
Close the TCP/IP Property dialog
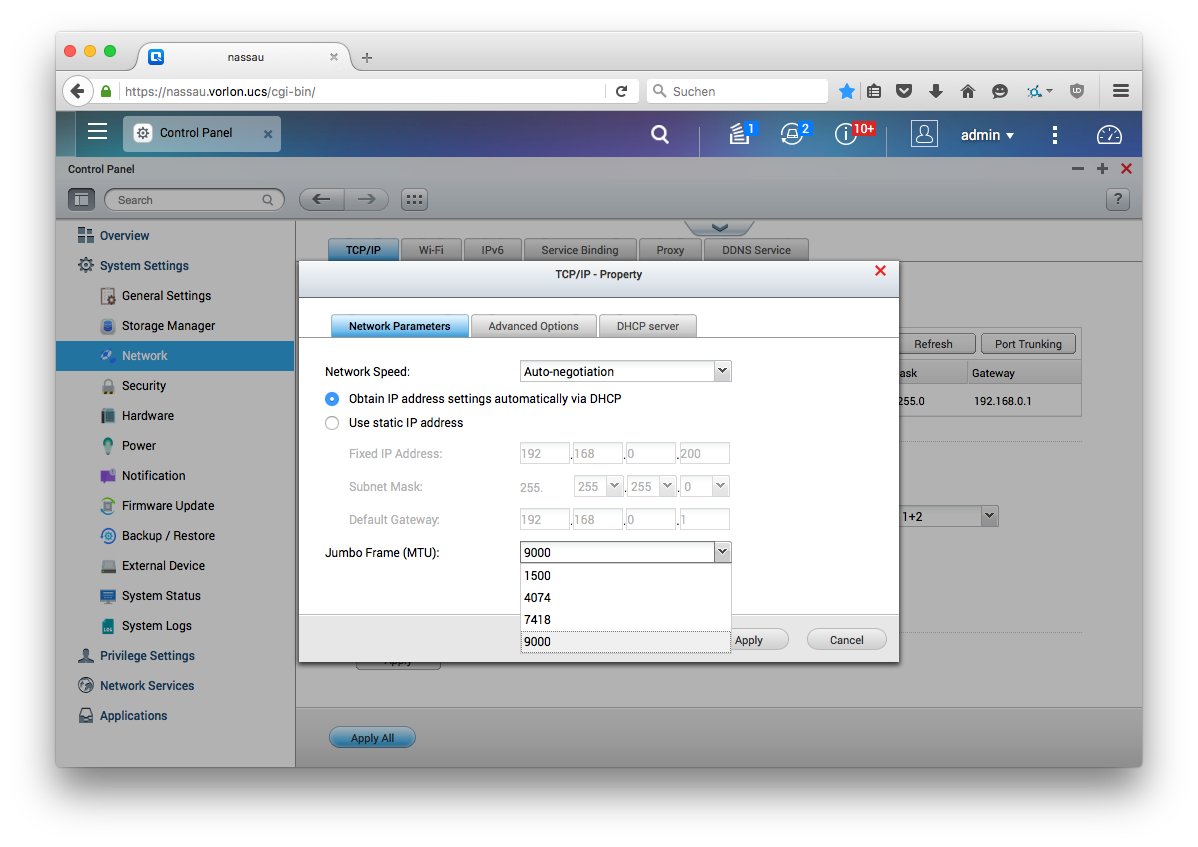pyautogui.click(x=880, y=271)
